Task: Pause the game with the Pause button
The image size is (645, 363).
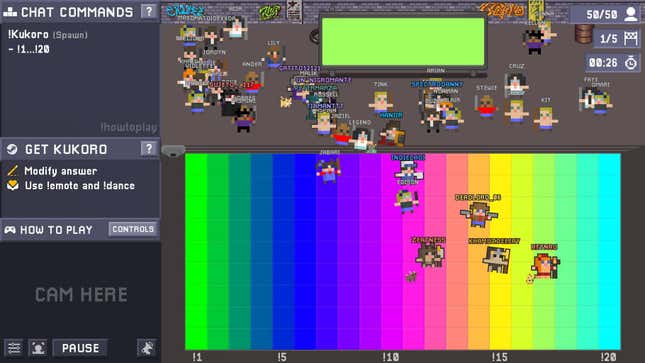Action: pyautogui.click(x=81, y=348)
